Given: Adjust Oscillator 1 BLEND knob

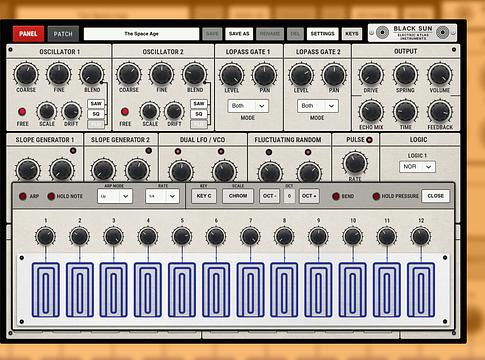Looking at the screenshot, I should [x=91, y=74].
